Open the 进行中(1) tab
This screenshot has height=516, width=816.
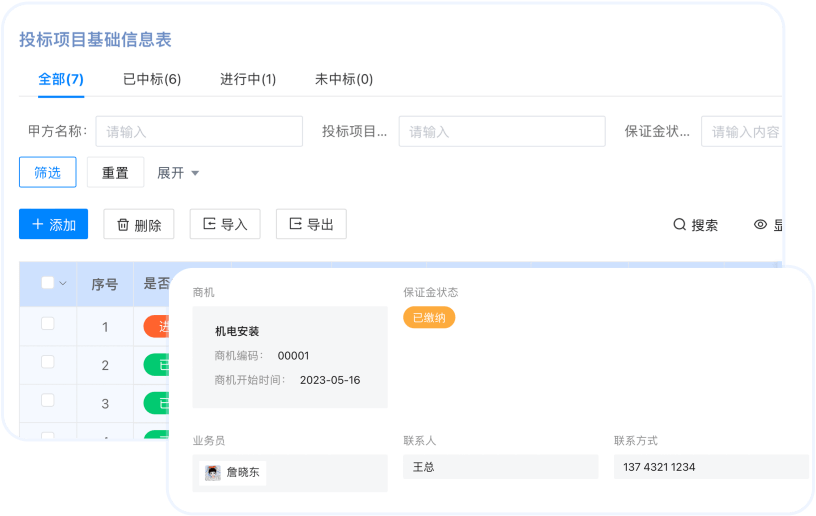[x=248, y=79]
